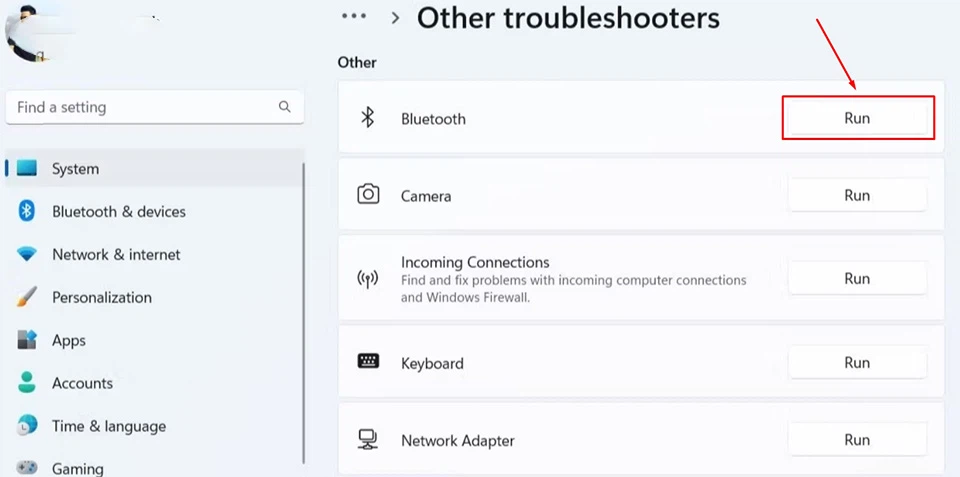Go to Personalization settings
This screenshot has width=960, height=477.
click(x=101, y=298)
